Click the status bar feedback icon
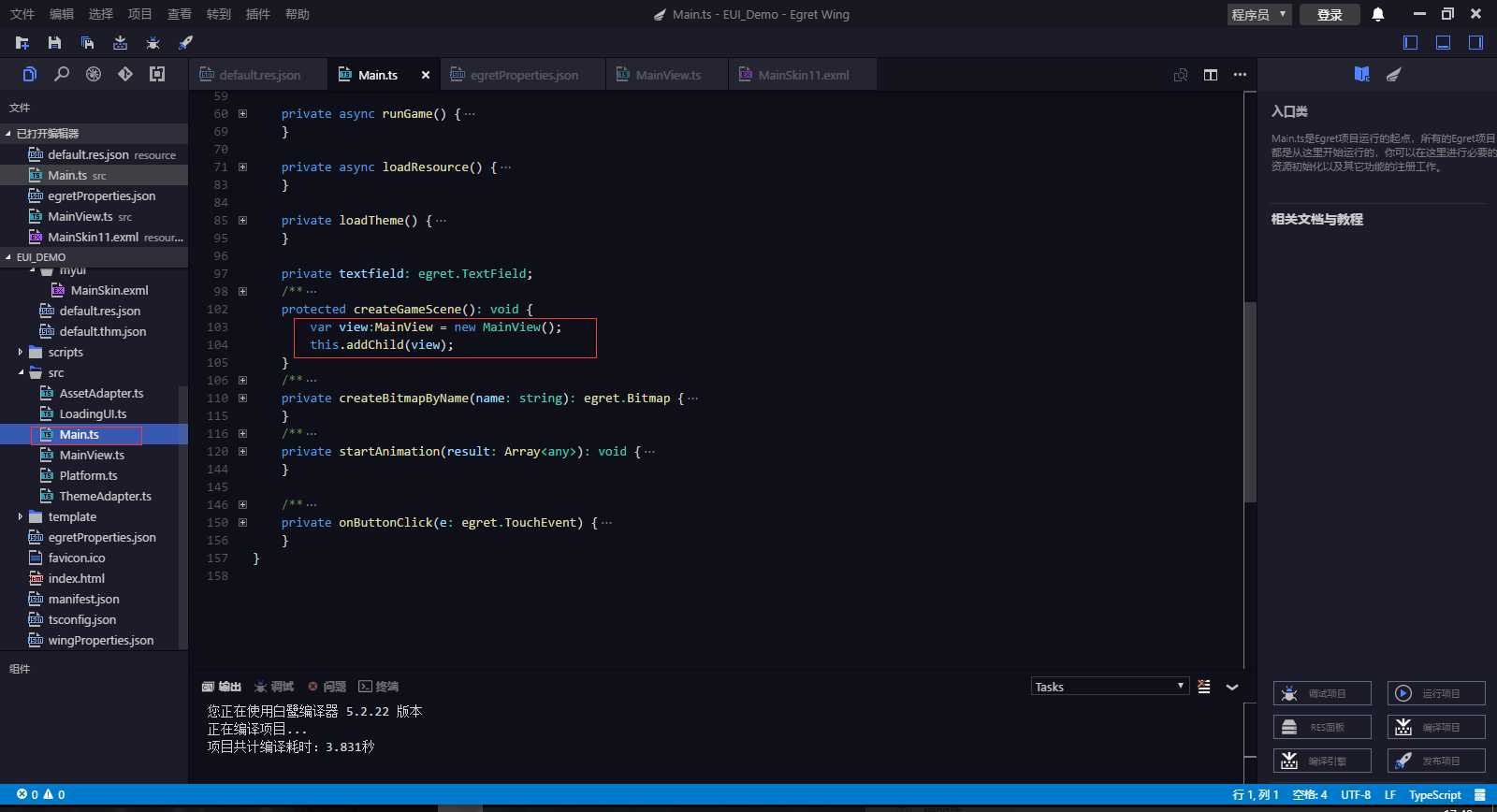Screen dimensions: 1497x812 pyautogui.click(x=1480, y=794)
